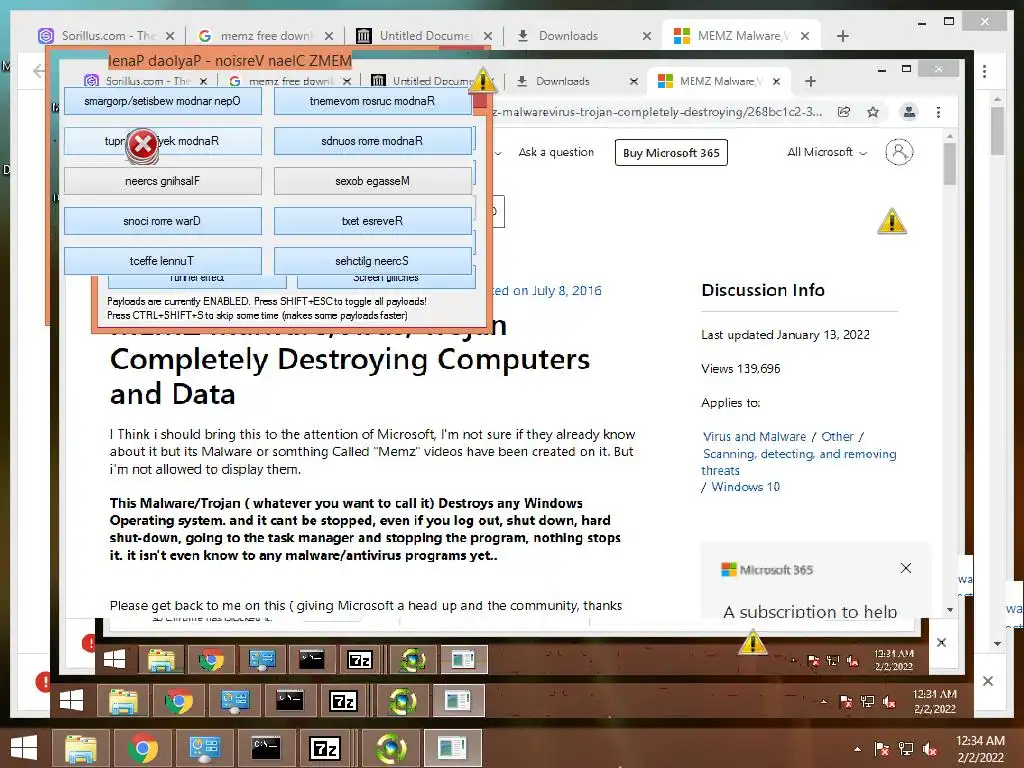The image size is (1024, 768).
Task: Open the Chrome profile avatar icon
Action: (x=908, y=112)
